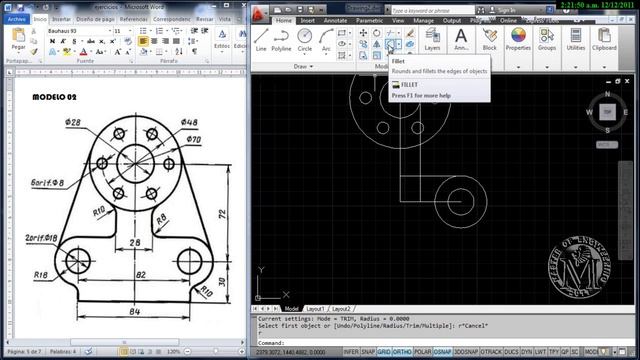This screenshot has width=640, height=360.
Task: Click the Rectangle tool in Draw panel
Action: coord(342,33)
